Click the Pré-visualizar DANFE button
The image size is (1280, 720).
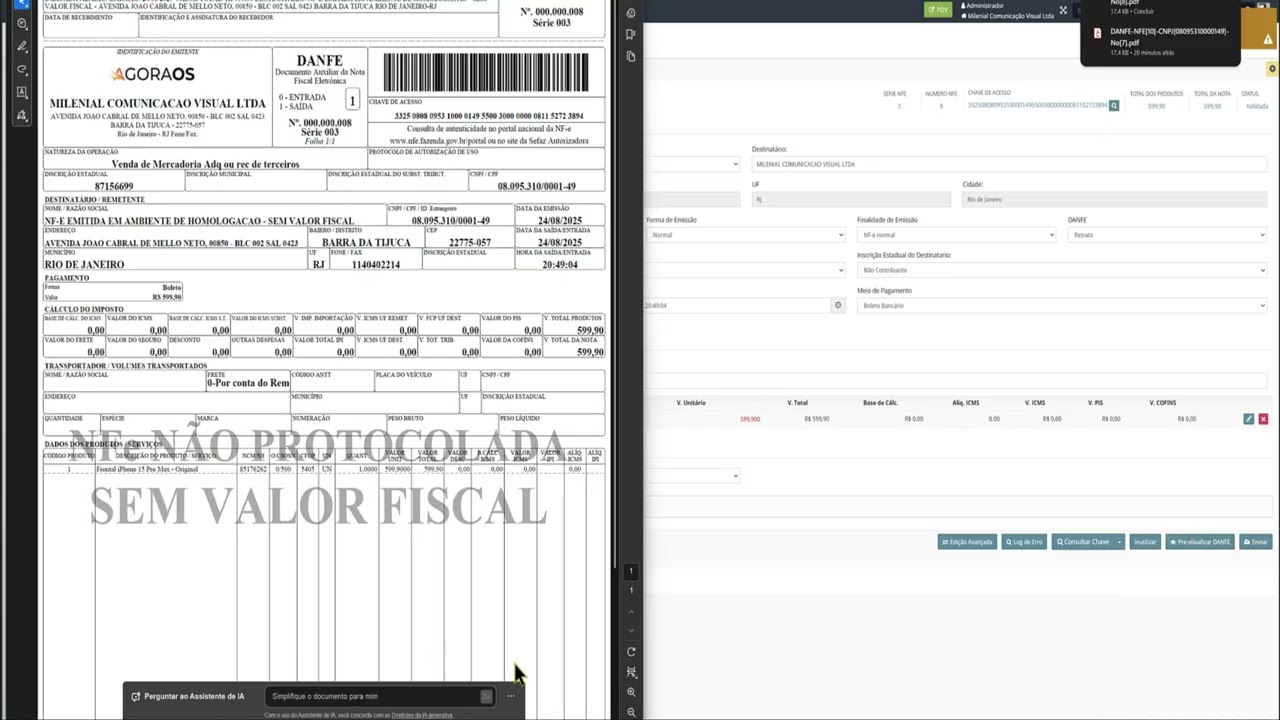[x=1200, y=542]
